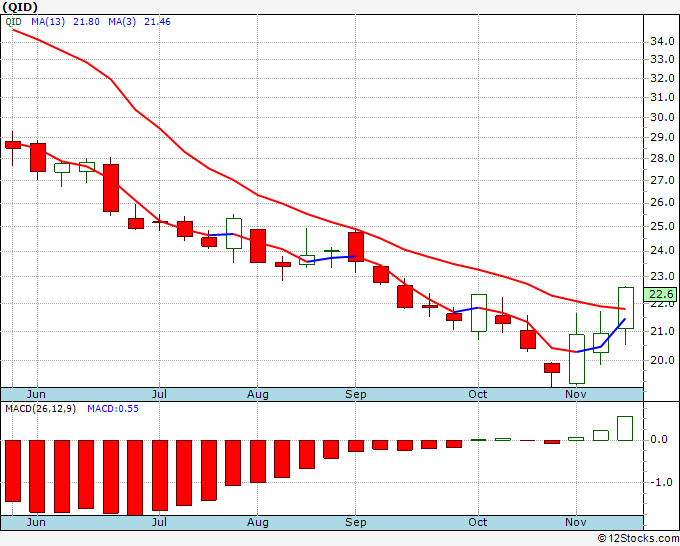Click the 31.0 price axis label

[x=662, y=98]
